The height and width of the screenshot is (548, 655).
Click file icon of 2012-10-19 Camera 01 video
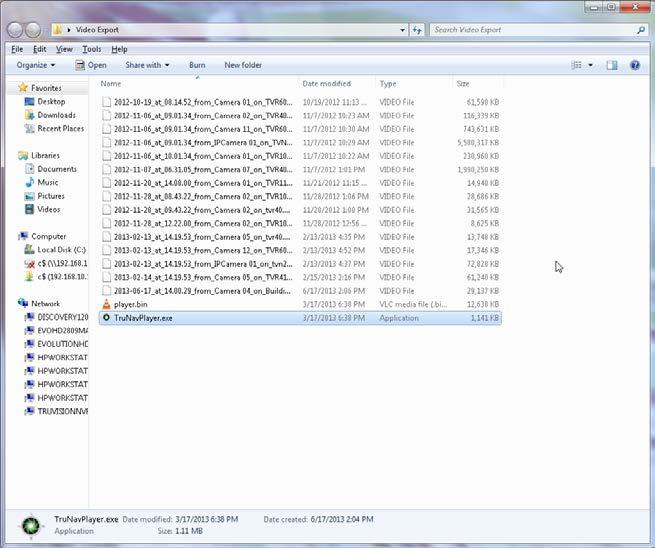[x=107, y=102]
